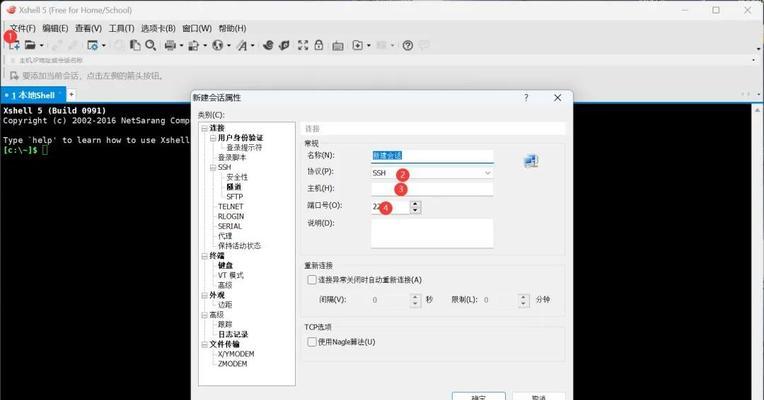Click arrow icon beside 要添加当前会话 hint
Viewport: 764px width, 400px height.
point(14,76)
